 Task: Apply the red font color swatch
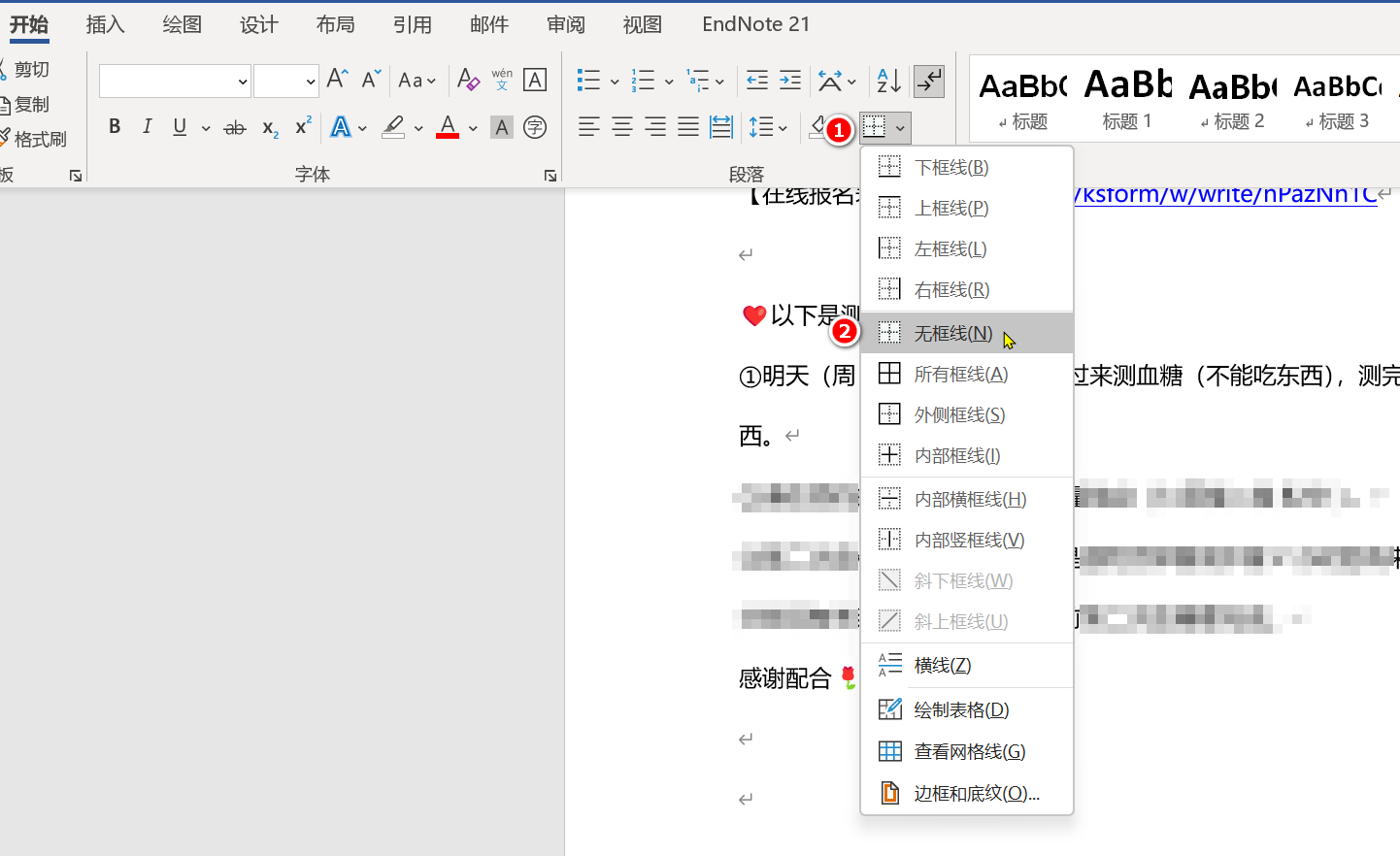(x=448, y=127)
